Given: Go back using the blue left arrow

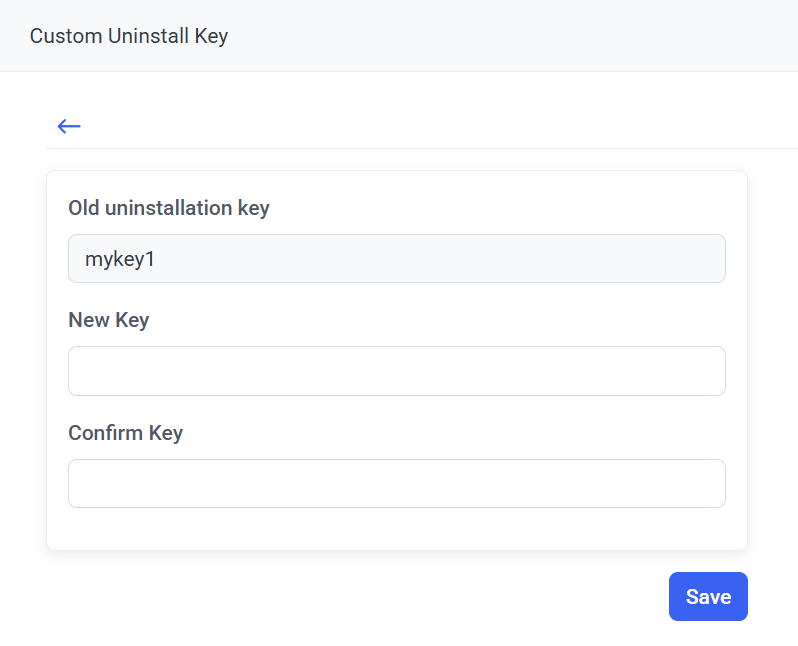Looking at the screenshot, I should coord(69,126).
